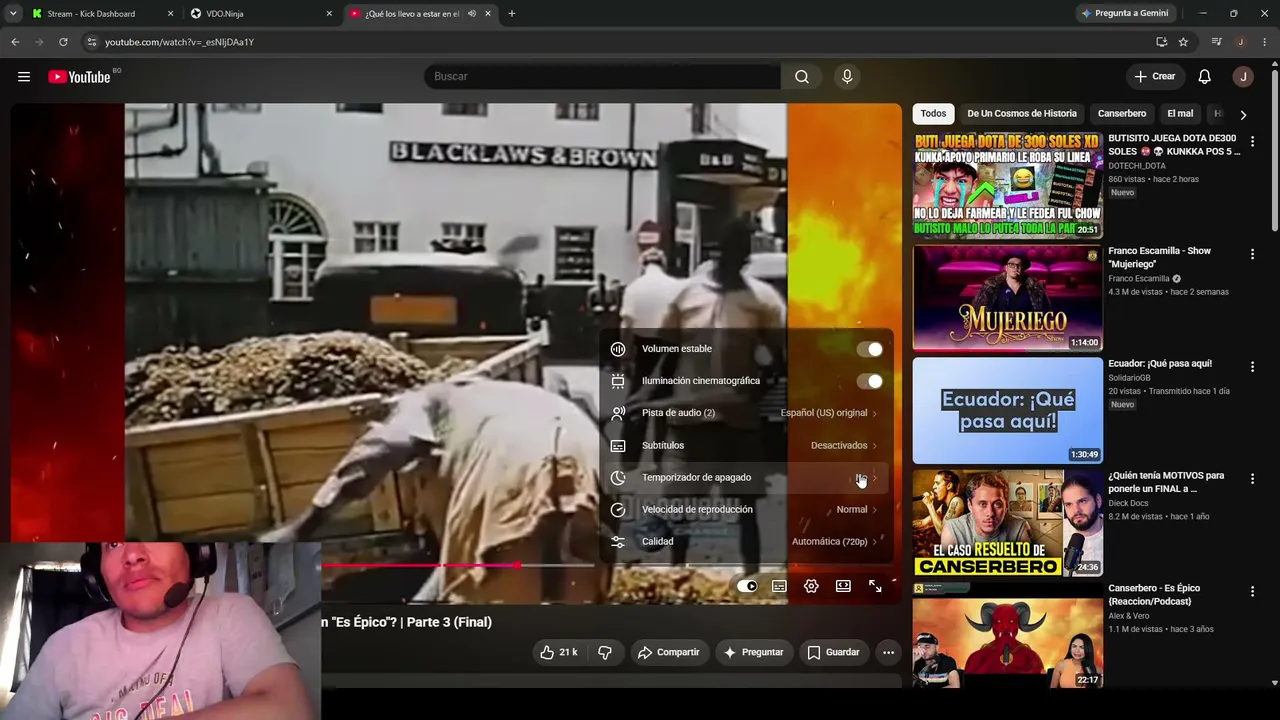
Task: Switch to the VDO.Ninja tab
Action: tap(262, 14)
